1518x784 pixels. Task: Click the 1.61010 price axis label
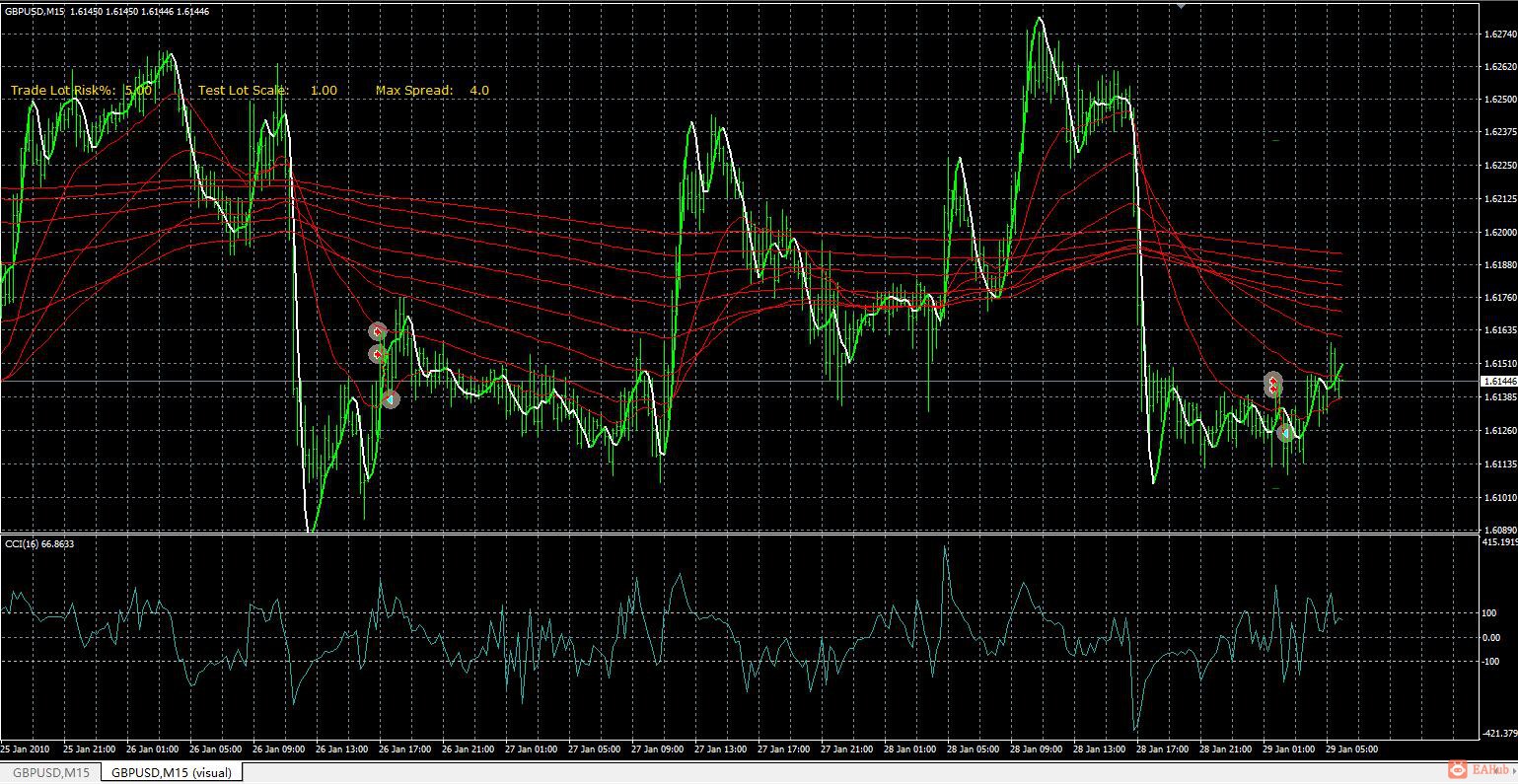click(1499, 497)
